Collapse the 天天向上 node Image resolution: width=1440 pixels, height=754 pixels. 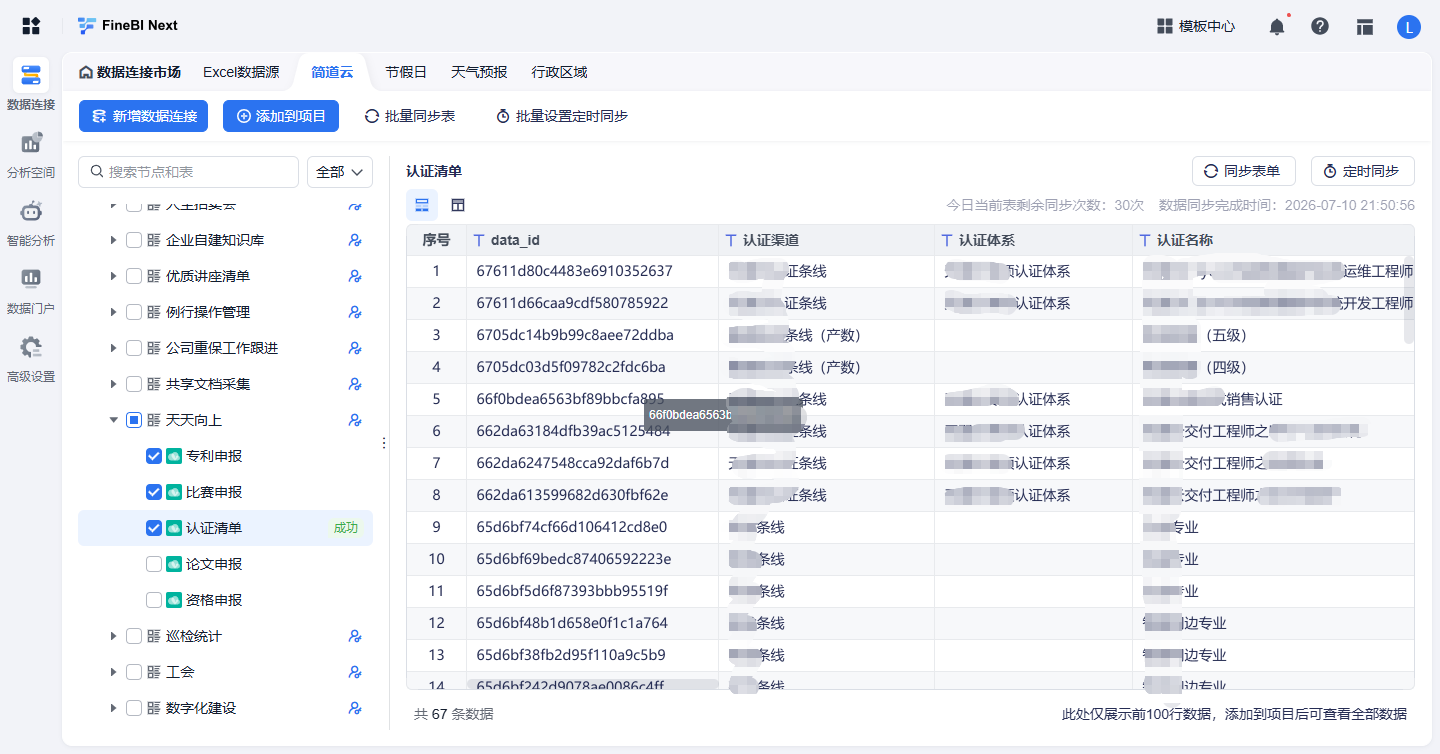pyautogui.click(x=113, y=420)
